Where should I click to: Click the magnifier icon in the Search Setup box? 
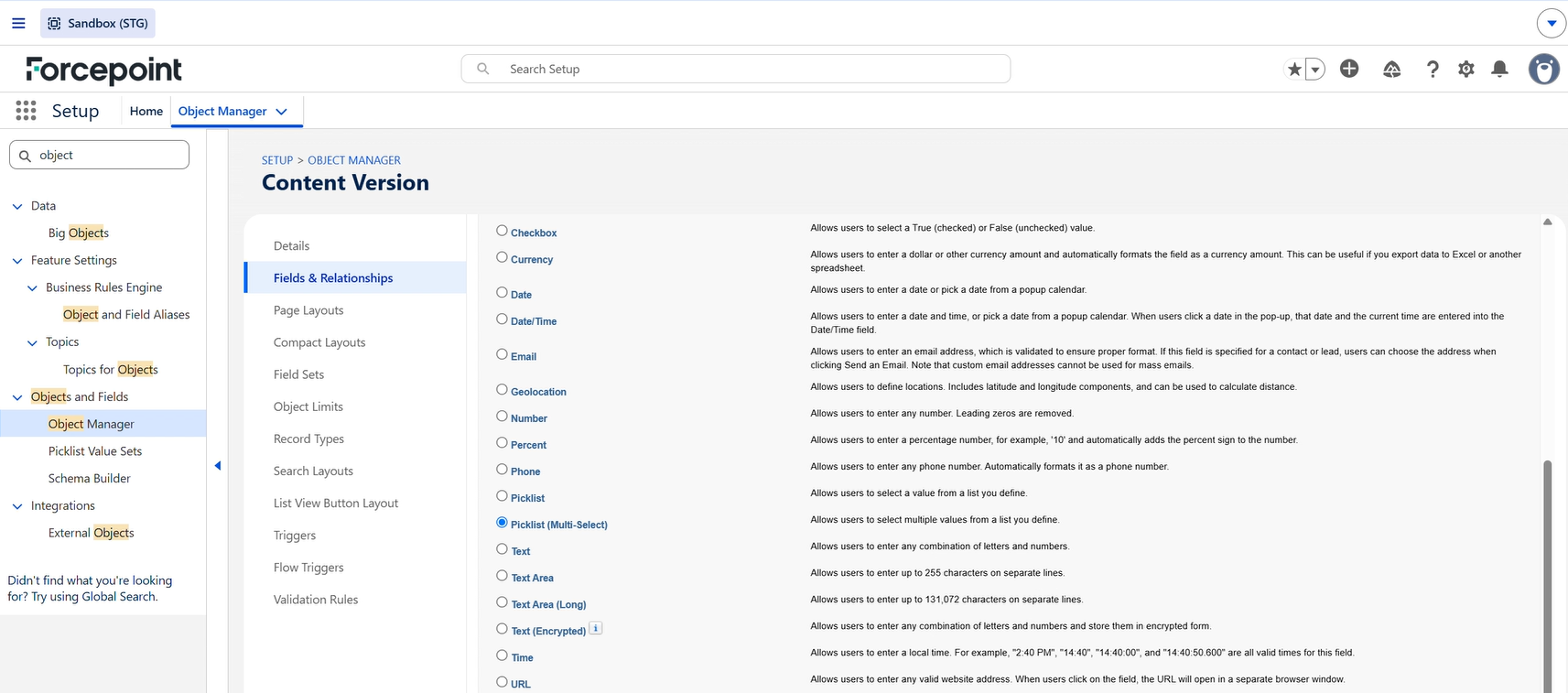click(x=483, y=69)
